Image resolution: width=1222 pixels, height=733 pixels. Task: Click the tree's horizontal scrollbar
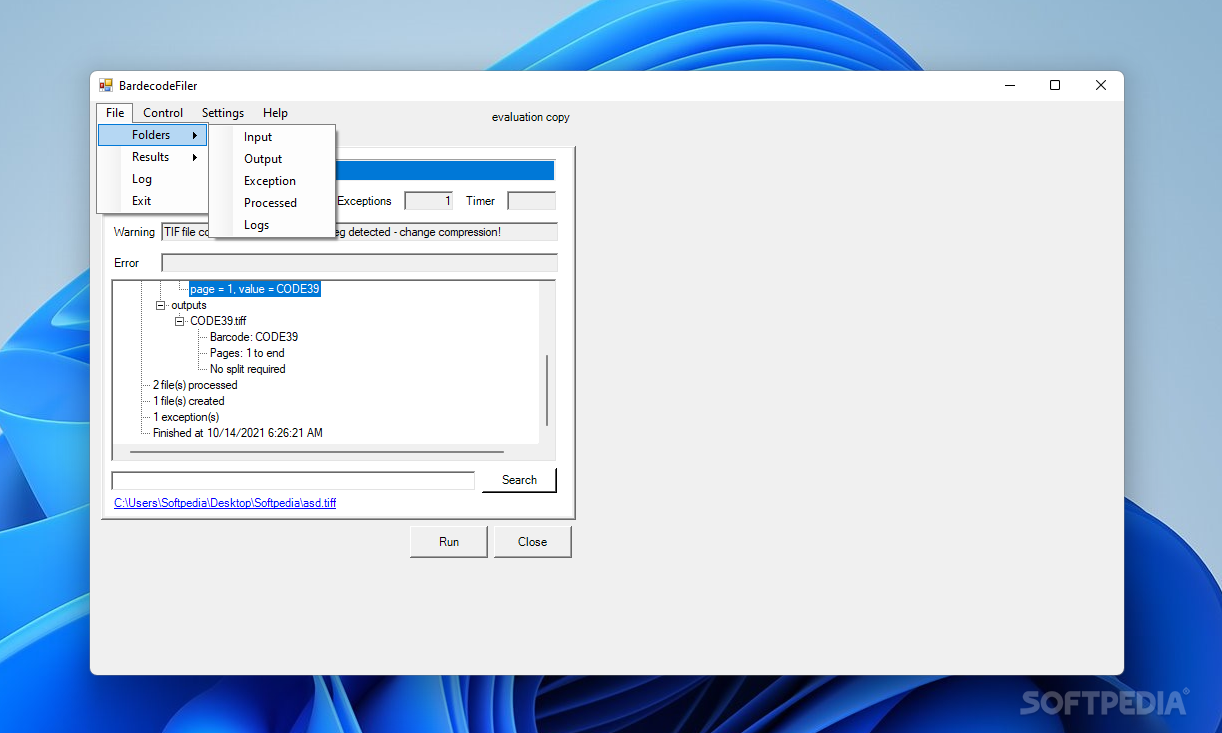click(x=317, y=452)
